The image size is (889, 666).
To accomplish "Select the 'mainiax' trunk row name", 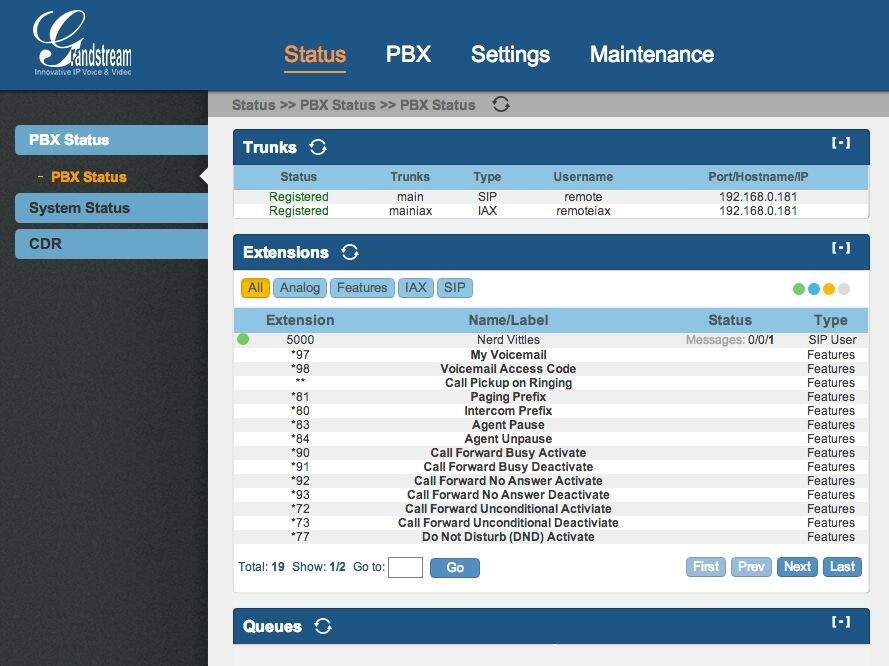I will pyautogui.click(x=410, y=211).
